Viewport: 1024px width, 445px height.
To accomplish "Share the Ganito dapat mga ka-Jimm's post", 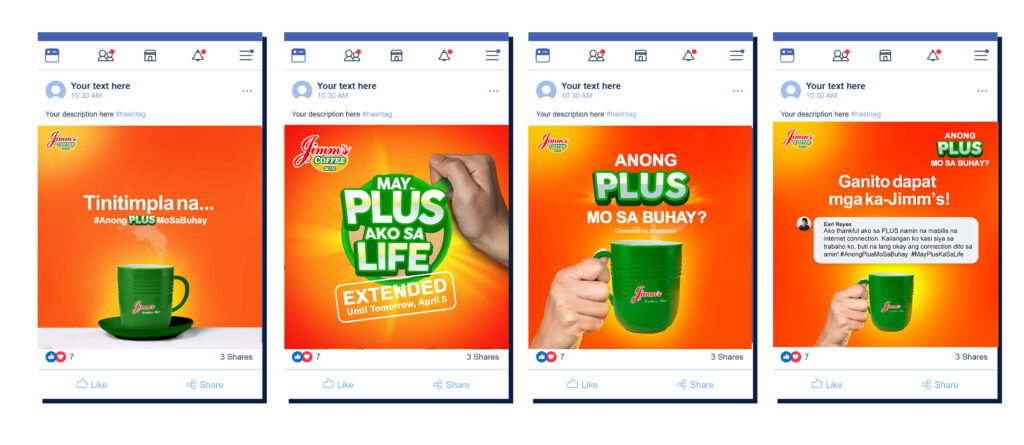I will [x=940, y=384].
